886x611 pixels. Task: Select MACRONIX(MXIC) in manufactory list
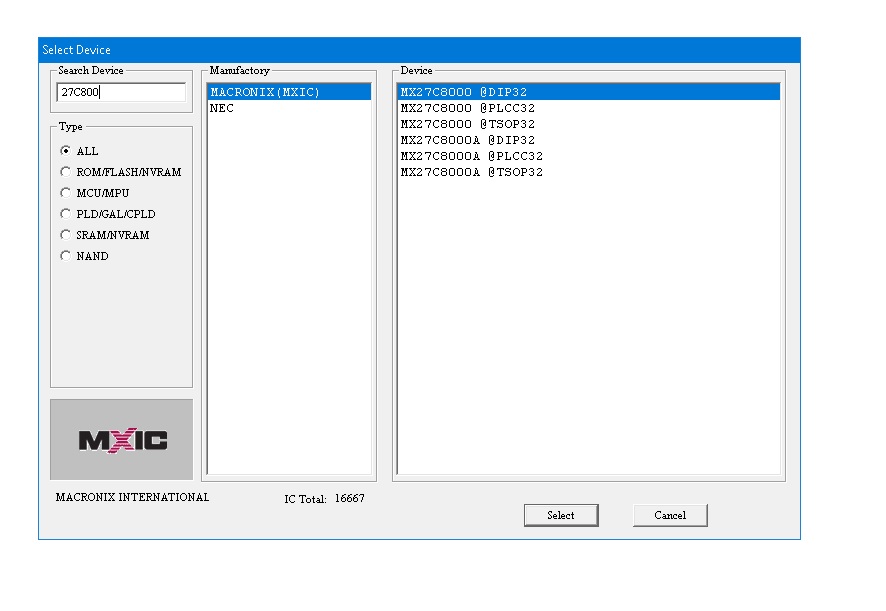(289, 92)
